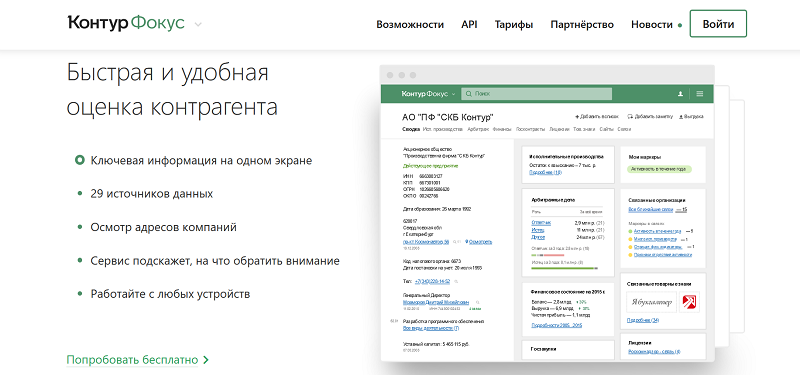Click the user profile icon in green bar
Viewport: 800px width, 375px height.
[x=680, y=94]
